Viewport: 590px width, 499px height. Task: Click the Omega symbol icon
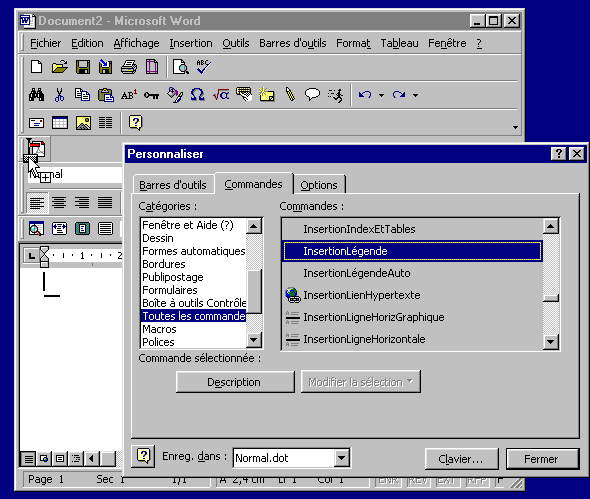coord(198,95)
